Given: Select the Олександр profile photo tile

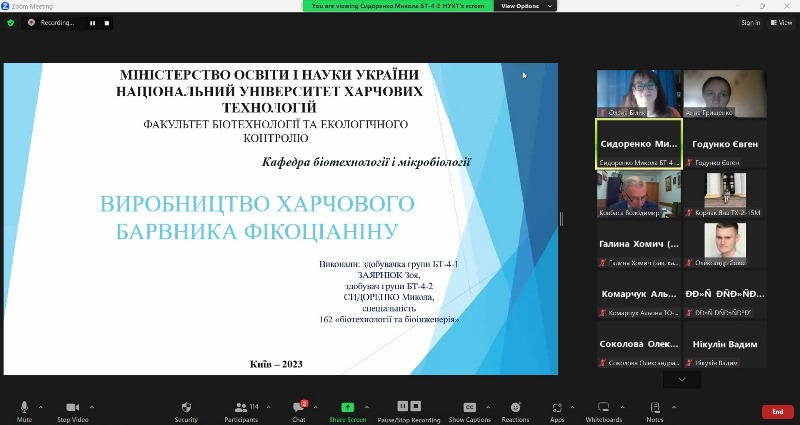Looking at the screenshot, I should coord(725,244).
